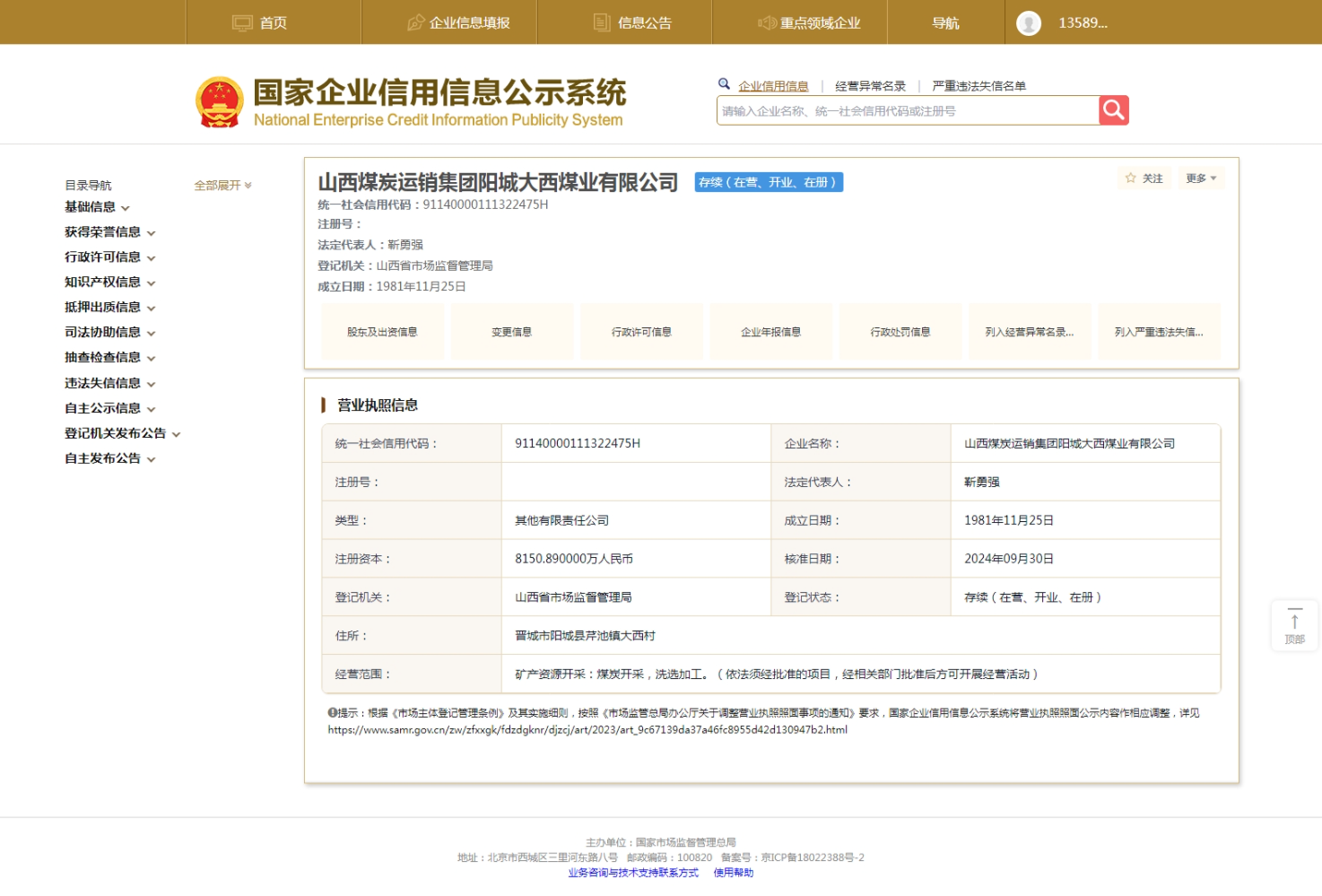Expand 自主发布公告 in the directory

pyautogui.click(x=109, y=458)
